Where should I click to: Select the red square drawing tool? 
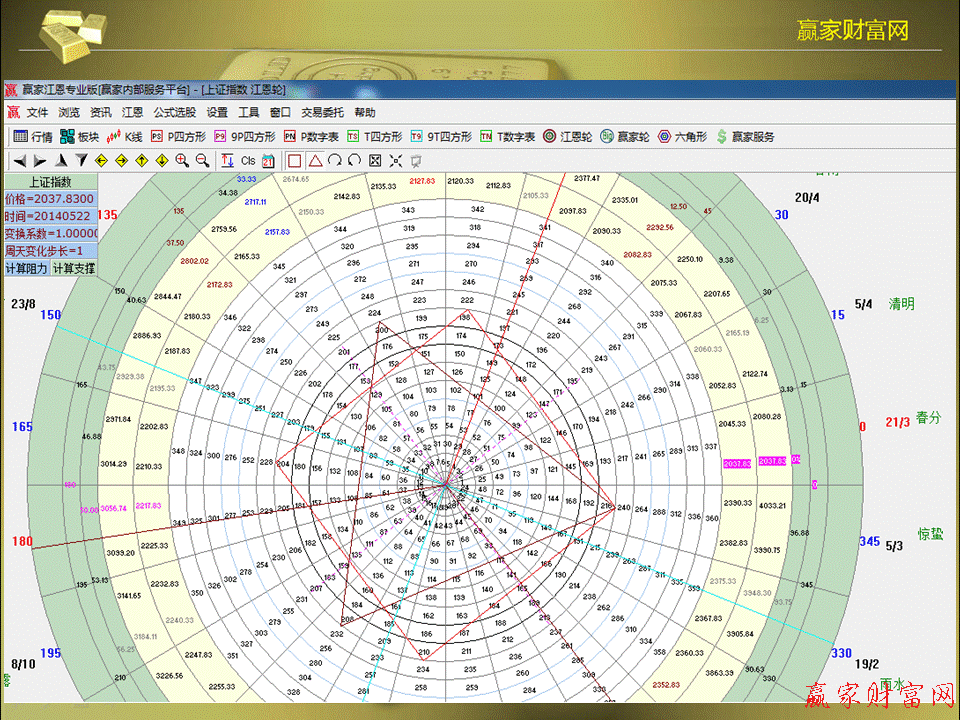click(x=294, y=161)
